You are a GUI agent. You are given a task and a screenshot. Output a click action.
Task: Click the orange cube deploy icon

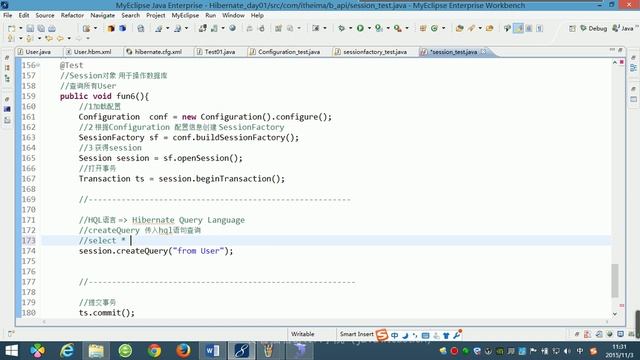click(111, 29)
